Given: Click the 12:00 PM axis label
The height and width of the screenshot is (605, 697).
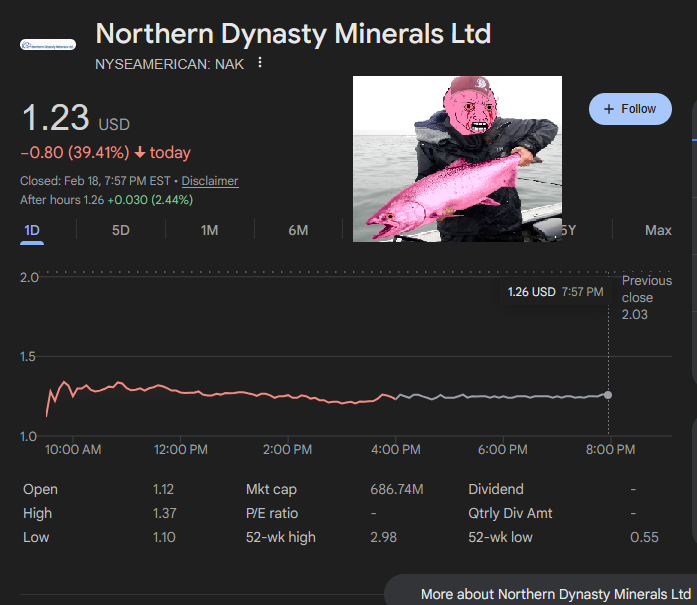Looking at the screenshot, I should 180,449.
